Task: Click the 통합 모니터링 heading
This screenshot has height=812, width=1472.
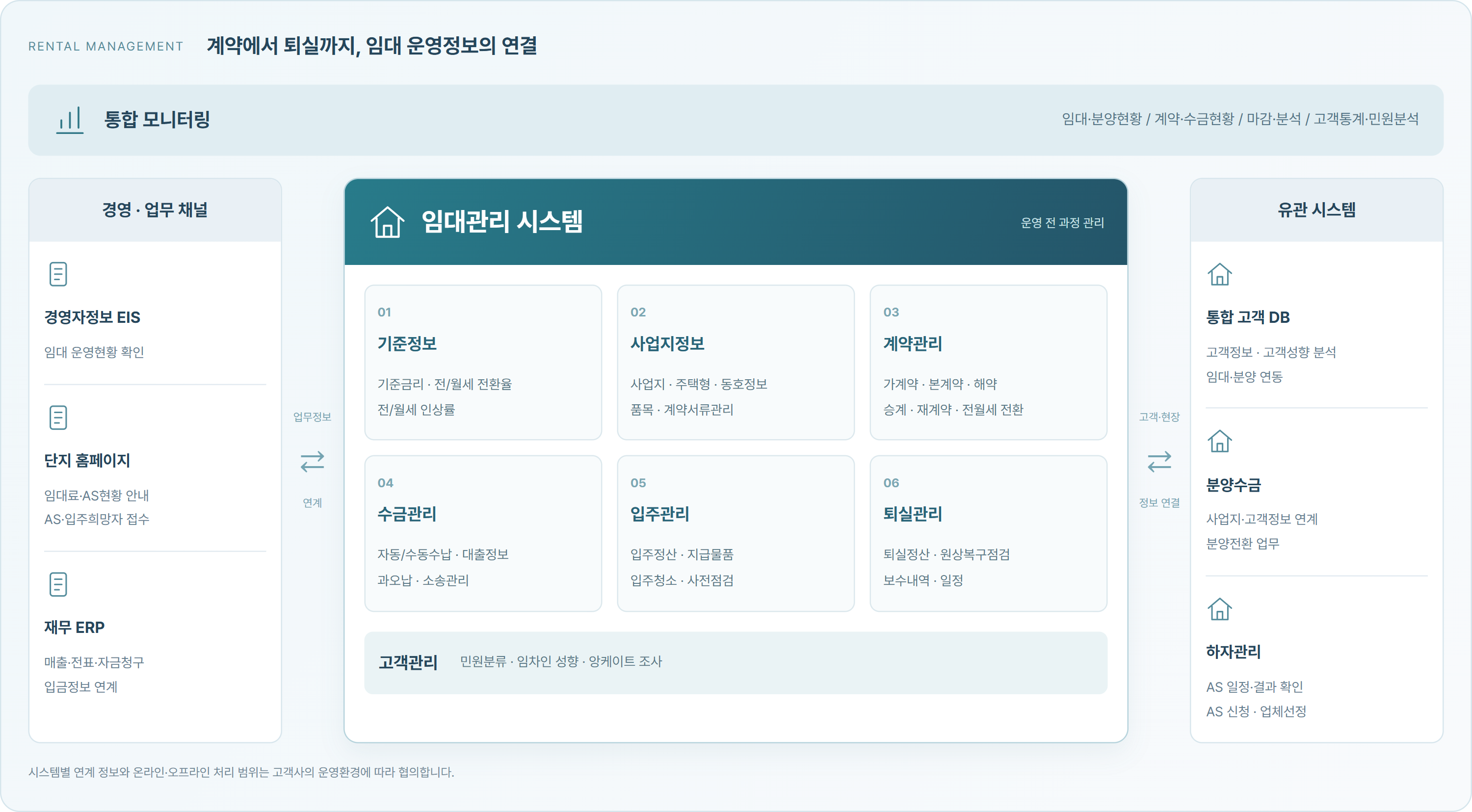Action: pyautogui.click(x=157, y=119)
